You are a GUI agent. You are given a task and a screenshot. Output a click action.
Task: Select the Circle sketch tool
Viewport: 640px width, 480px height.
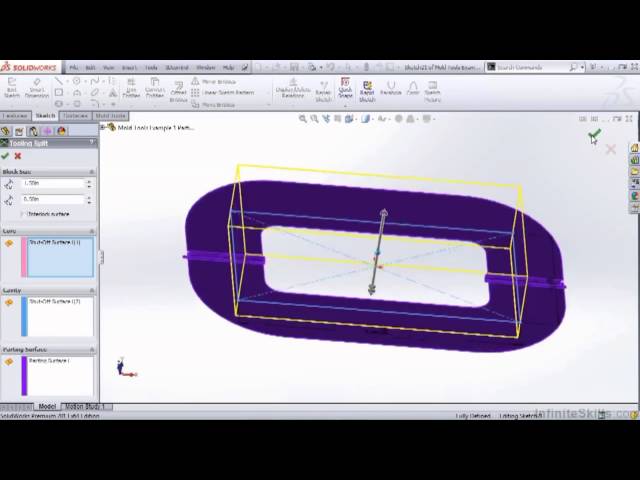click(x=77, y=81)
